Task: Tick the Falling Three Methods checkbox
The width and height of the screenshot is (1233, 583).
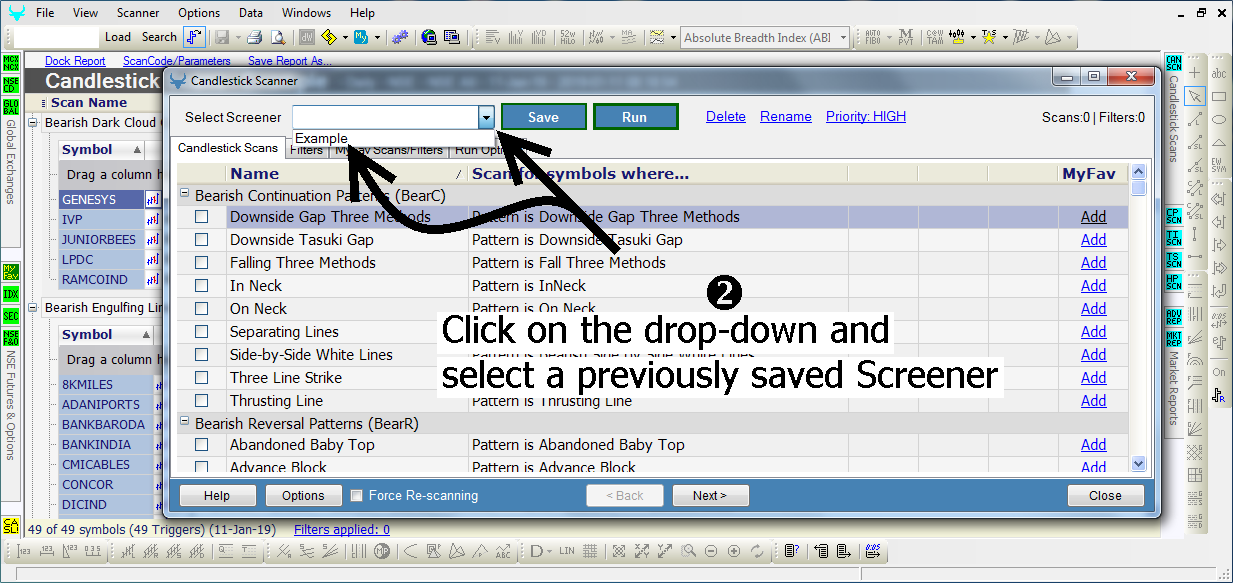Action: click(202, 263)
